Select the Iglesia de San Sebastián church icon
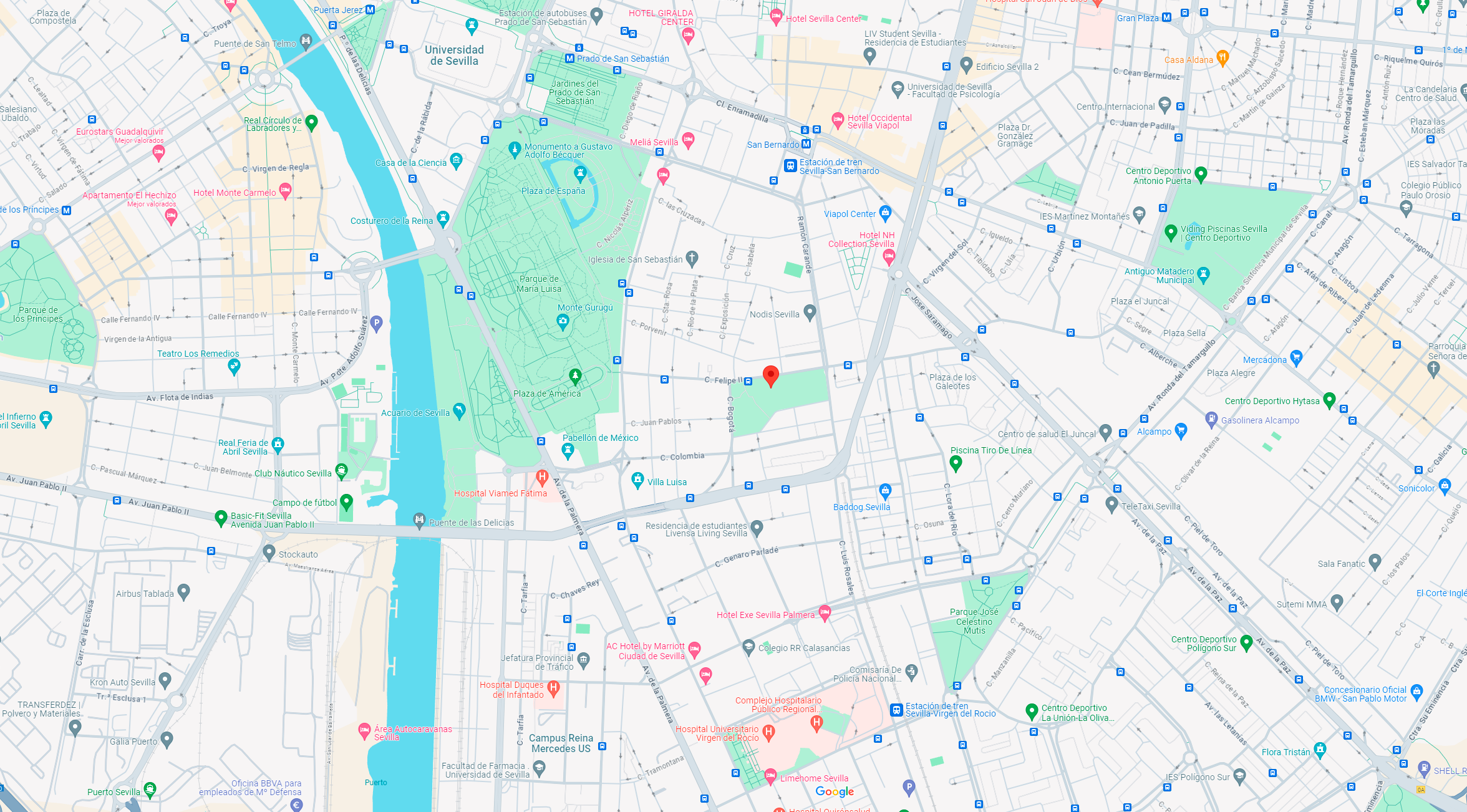The height and width of the screenshot is (812, 1467). point(692,258)
